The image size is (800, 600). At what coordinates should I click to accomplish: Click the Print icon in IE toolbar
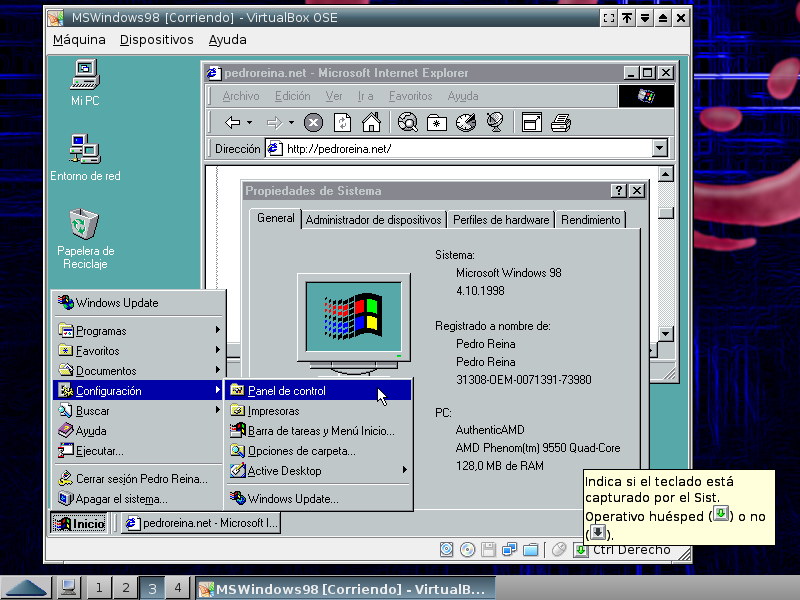(561, 123)
